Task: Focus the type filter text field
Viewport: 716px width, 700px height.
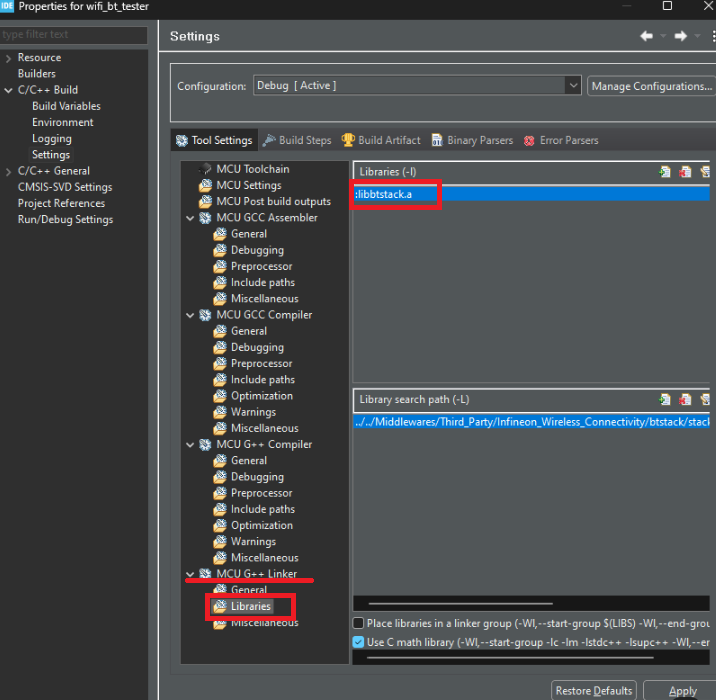Action: [74, 35]
